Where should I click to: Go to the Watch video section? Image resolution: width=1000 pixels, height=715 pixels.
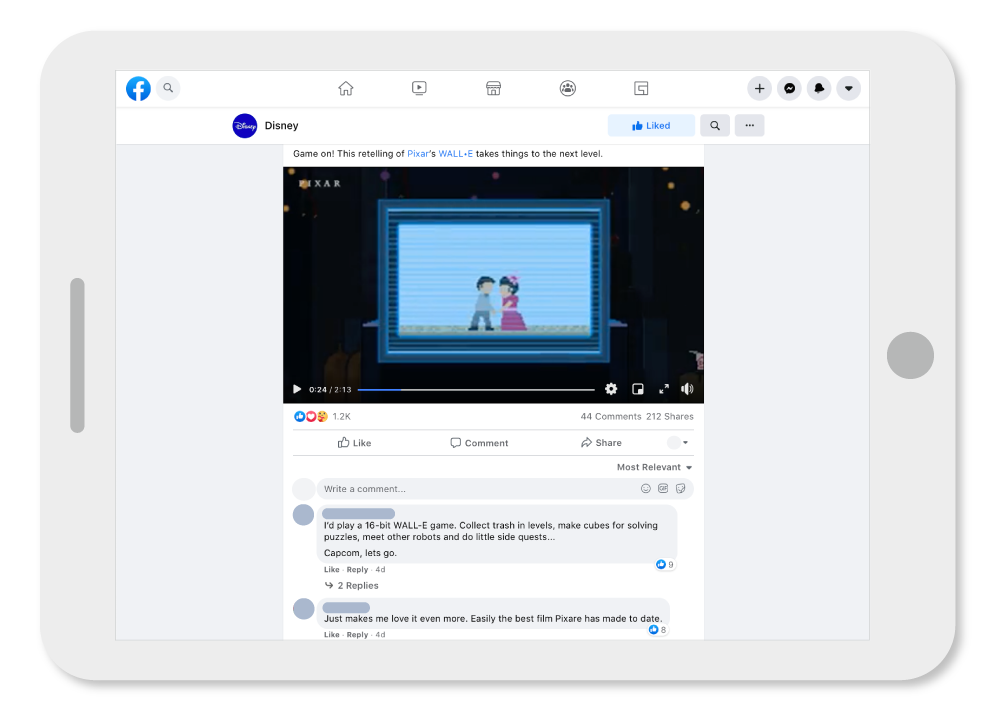pyautogui.click(x=419, y=88)
